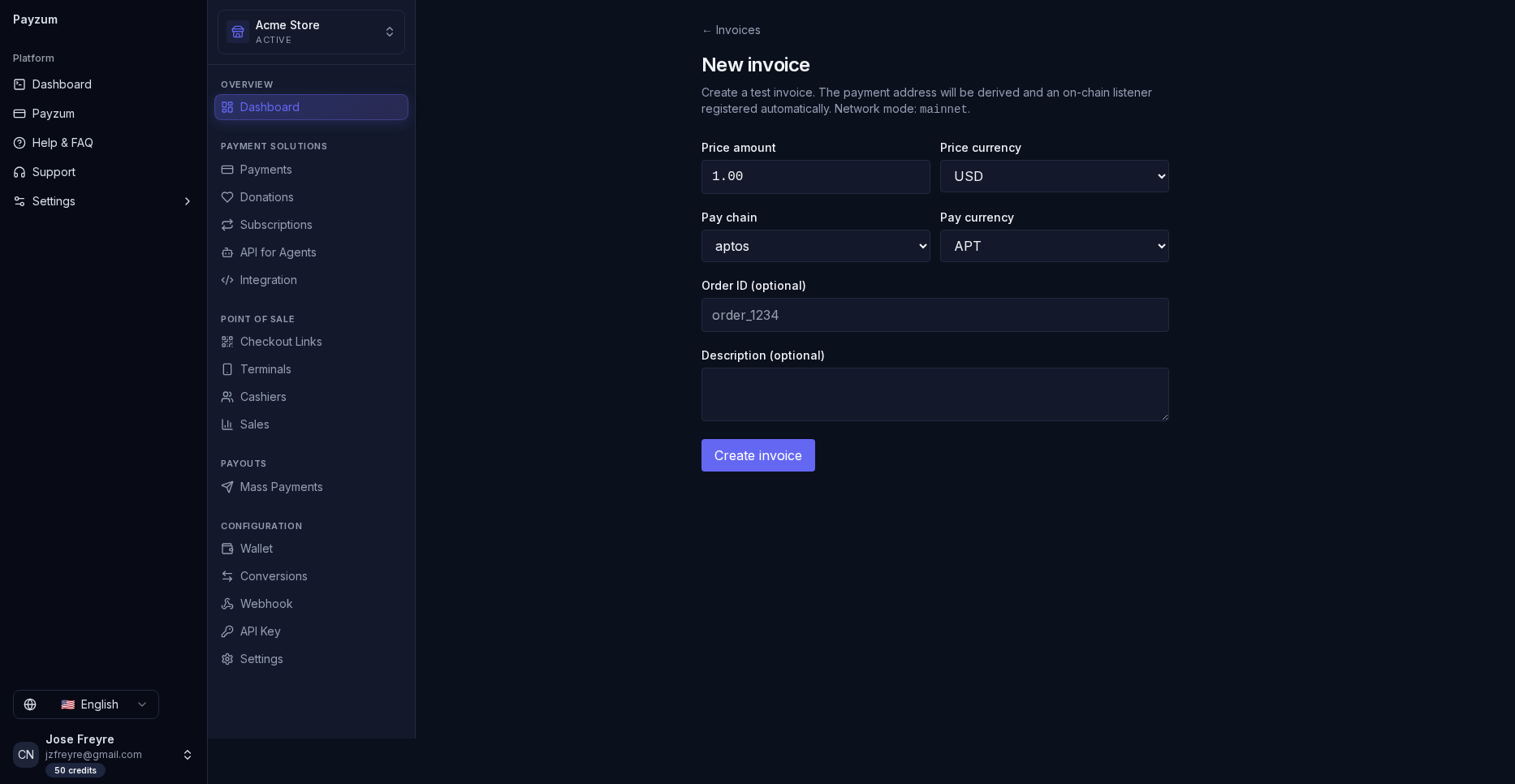Click the Terminals device icon
The image size is (1515, 784).
click(227, 369)
